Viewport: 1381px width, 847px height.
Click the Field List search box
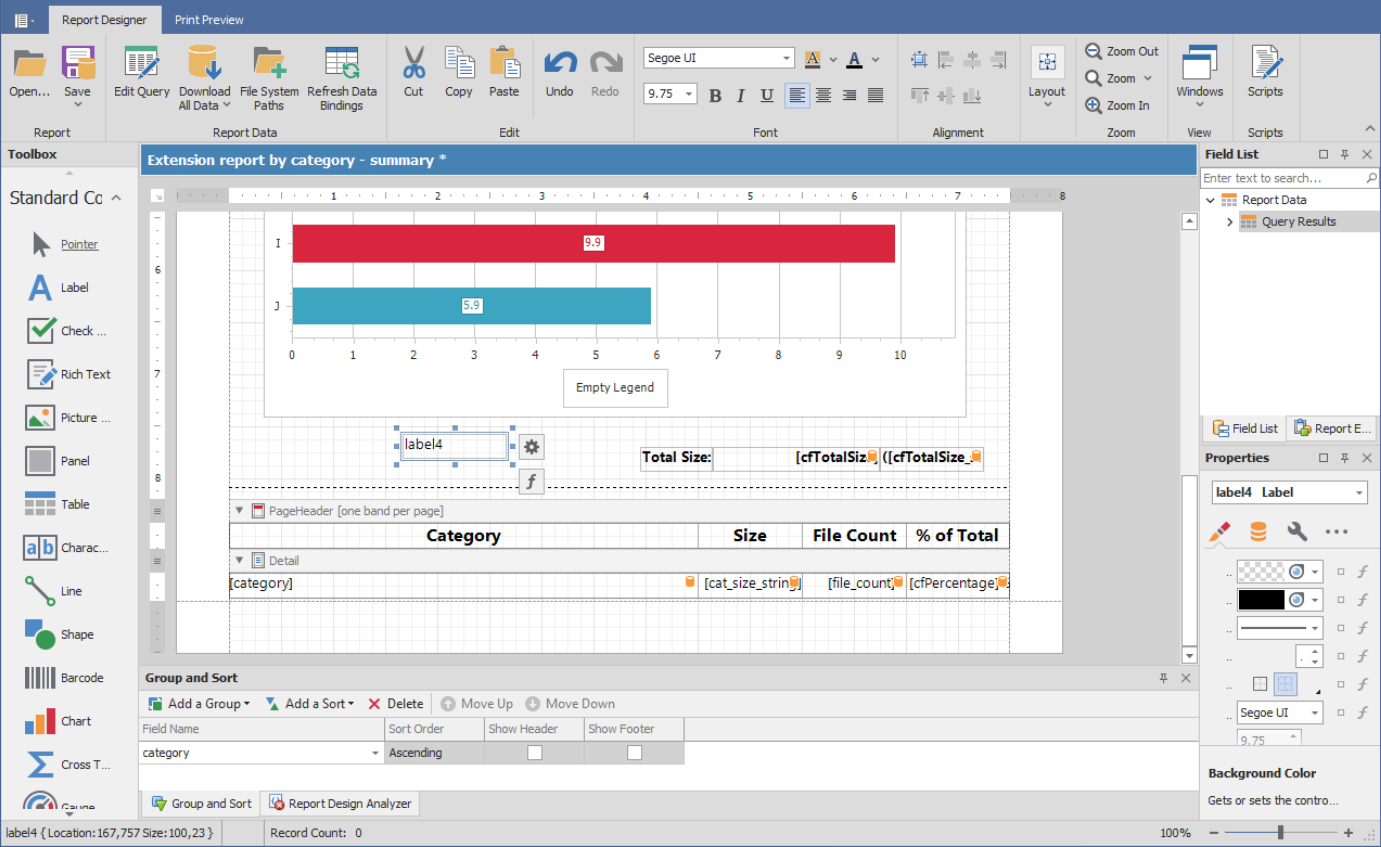click(x=1282, y=178)
